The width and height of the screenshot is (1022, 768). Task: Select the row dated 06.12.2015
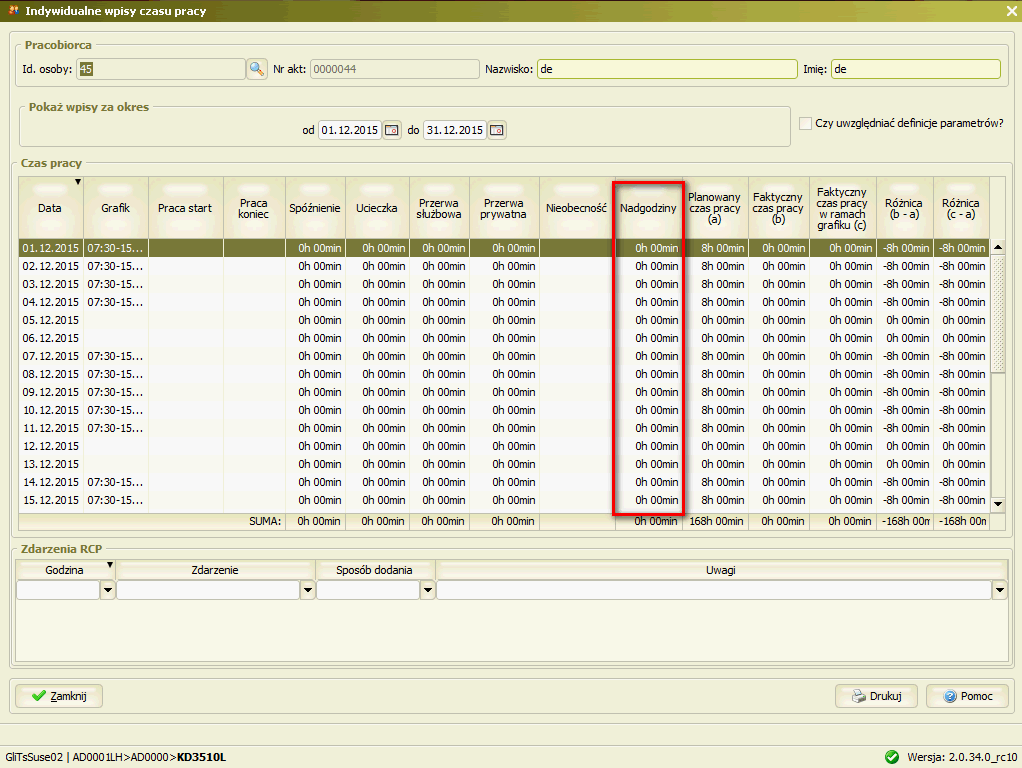(504, 338)
